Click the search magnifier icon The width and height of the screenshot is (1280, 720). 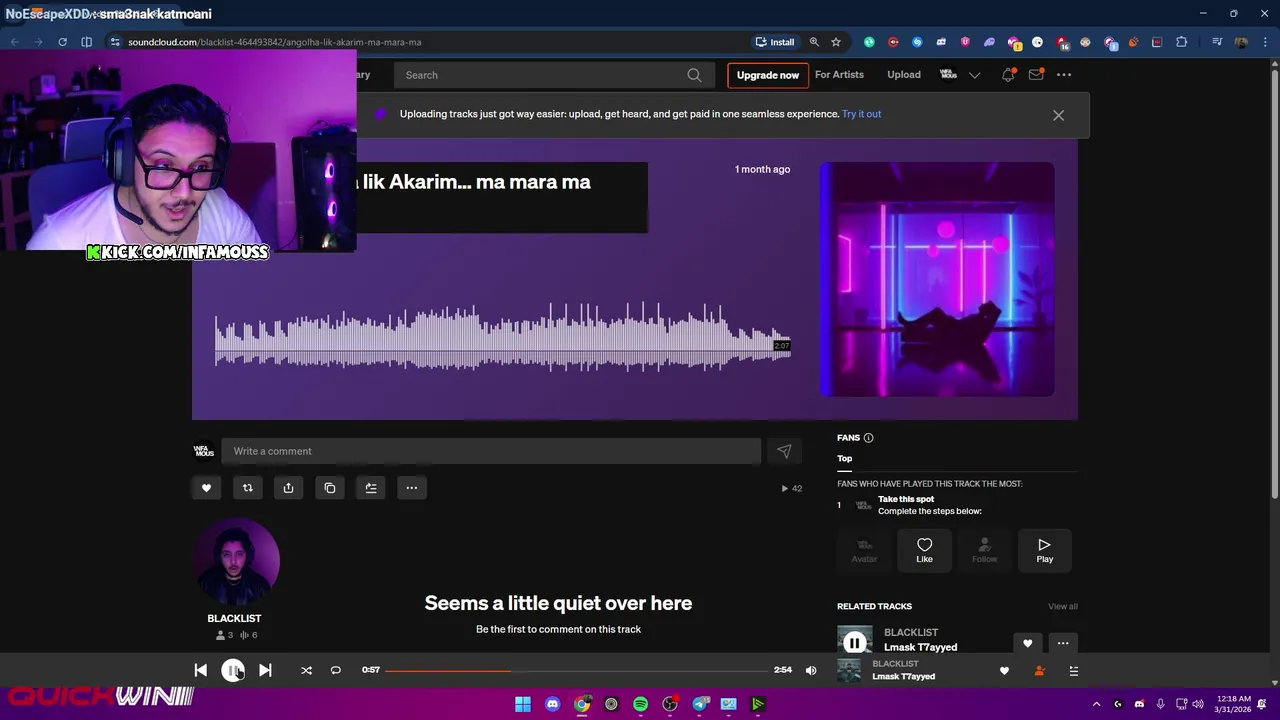(x=694, y=75)
